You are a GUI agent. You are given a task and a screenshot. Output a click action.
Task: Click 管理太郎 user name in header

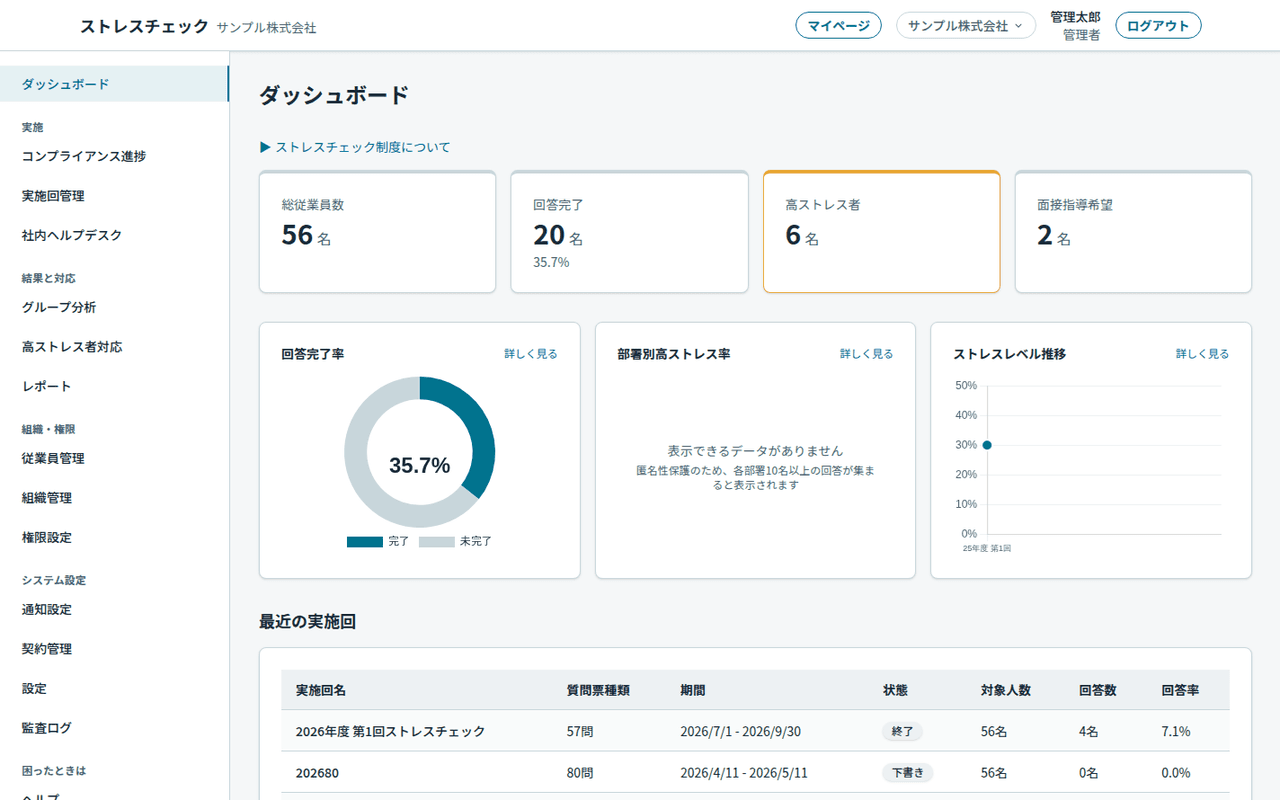[1075, 17]
